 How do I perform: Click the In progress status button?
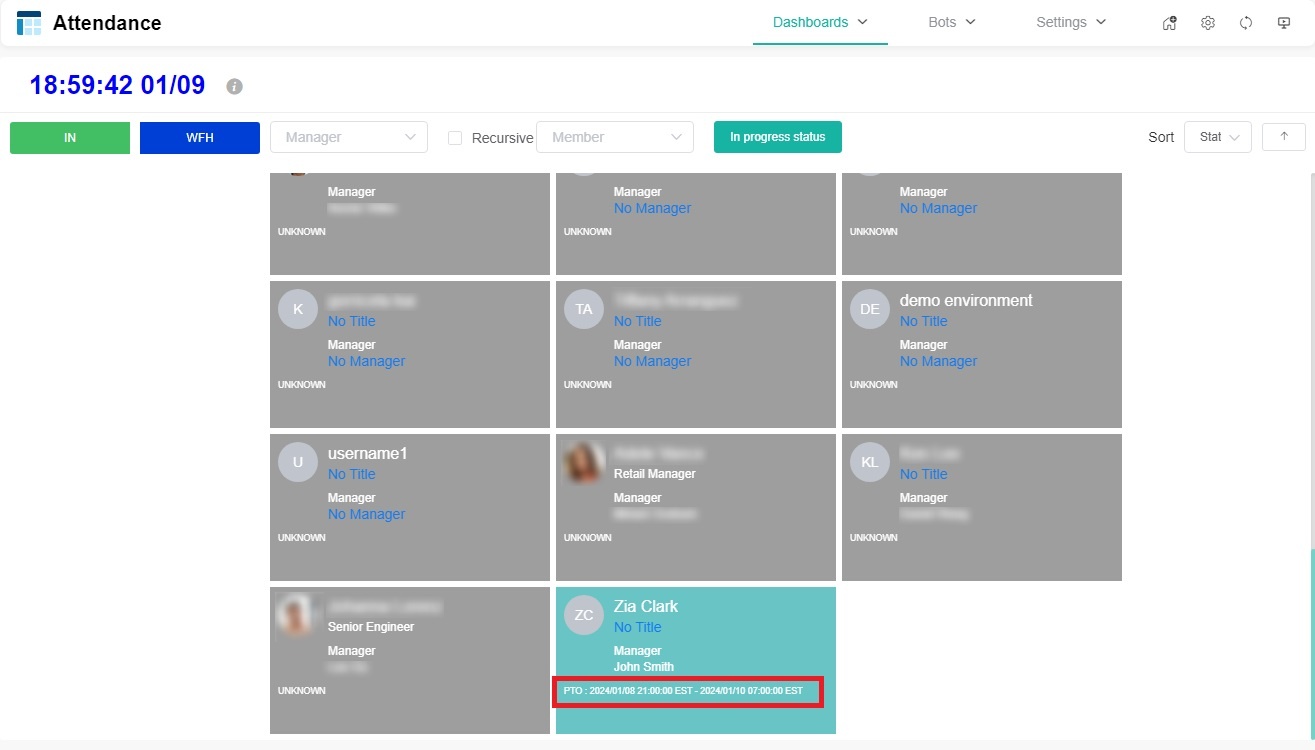[x=777, y=137]
